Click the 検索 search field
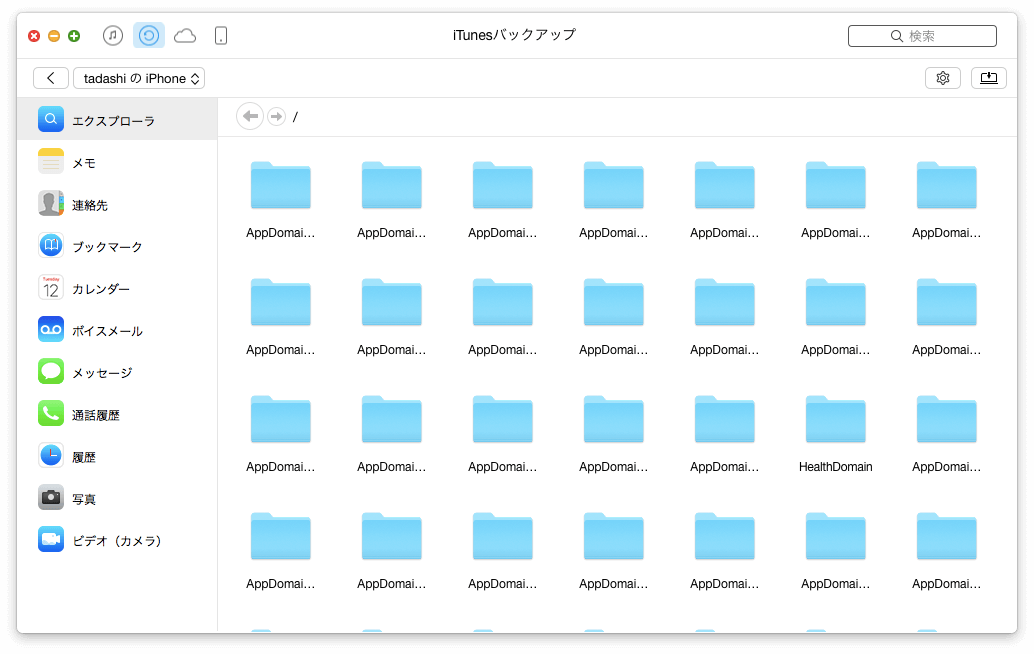 coord(922,36)
